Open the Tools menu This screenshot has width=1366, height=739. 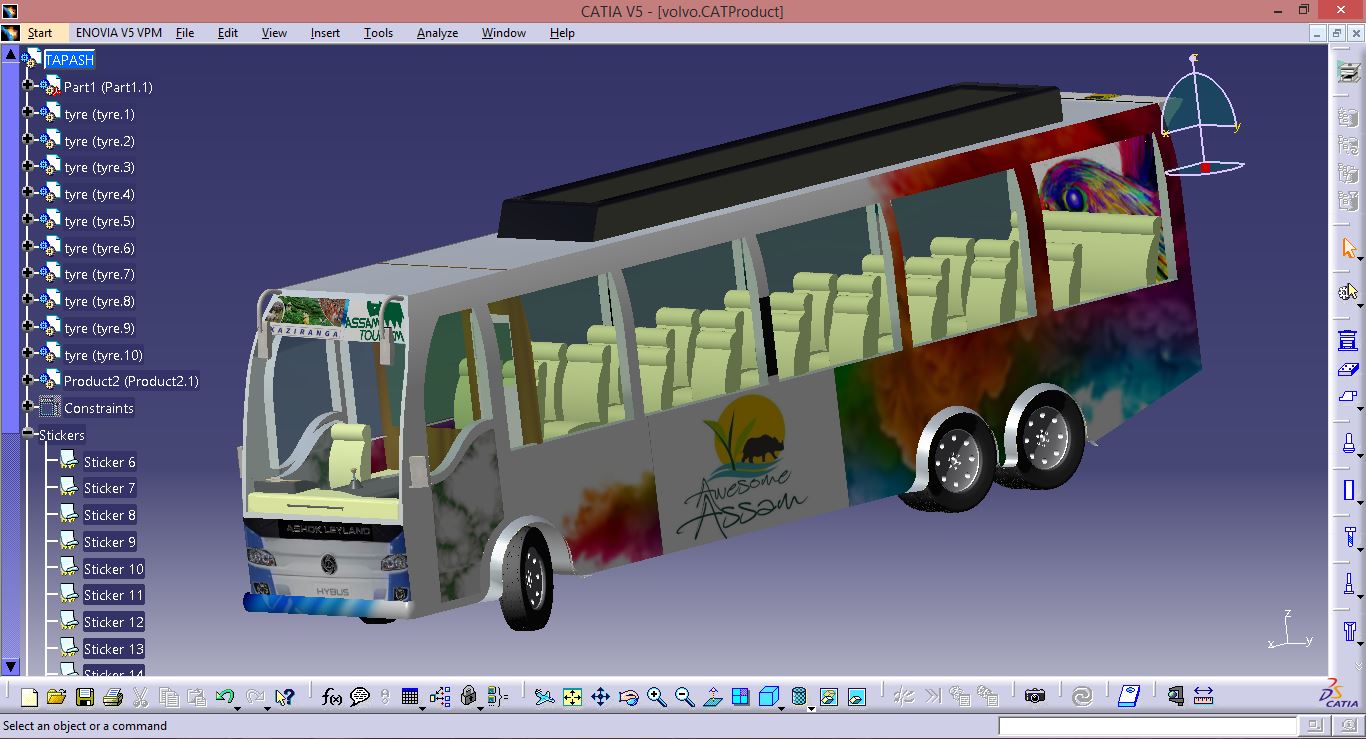[x=378, y=33]
